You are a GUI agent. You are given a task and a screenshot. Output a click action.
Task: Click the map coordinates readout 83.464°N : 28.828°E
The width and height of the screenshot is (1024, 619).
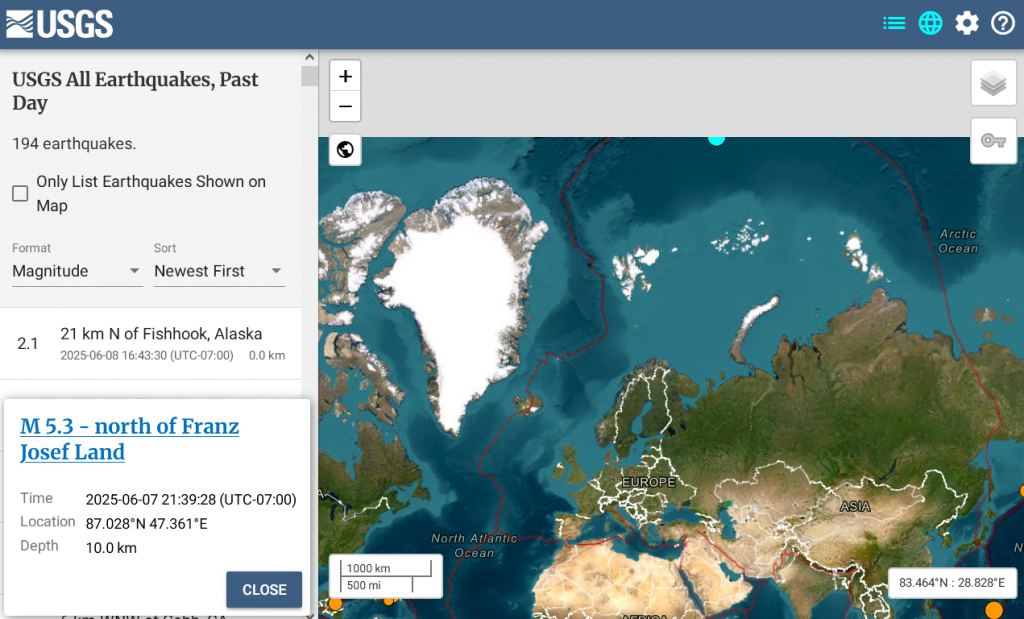pyautogui.click(x=952, y=582)
